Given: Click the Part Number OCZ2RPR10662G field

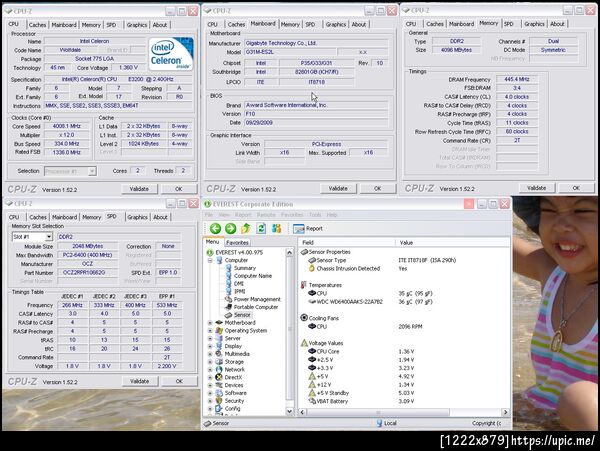Looking at the screenshot, I should click(88, 272).
